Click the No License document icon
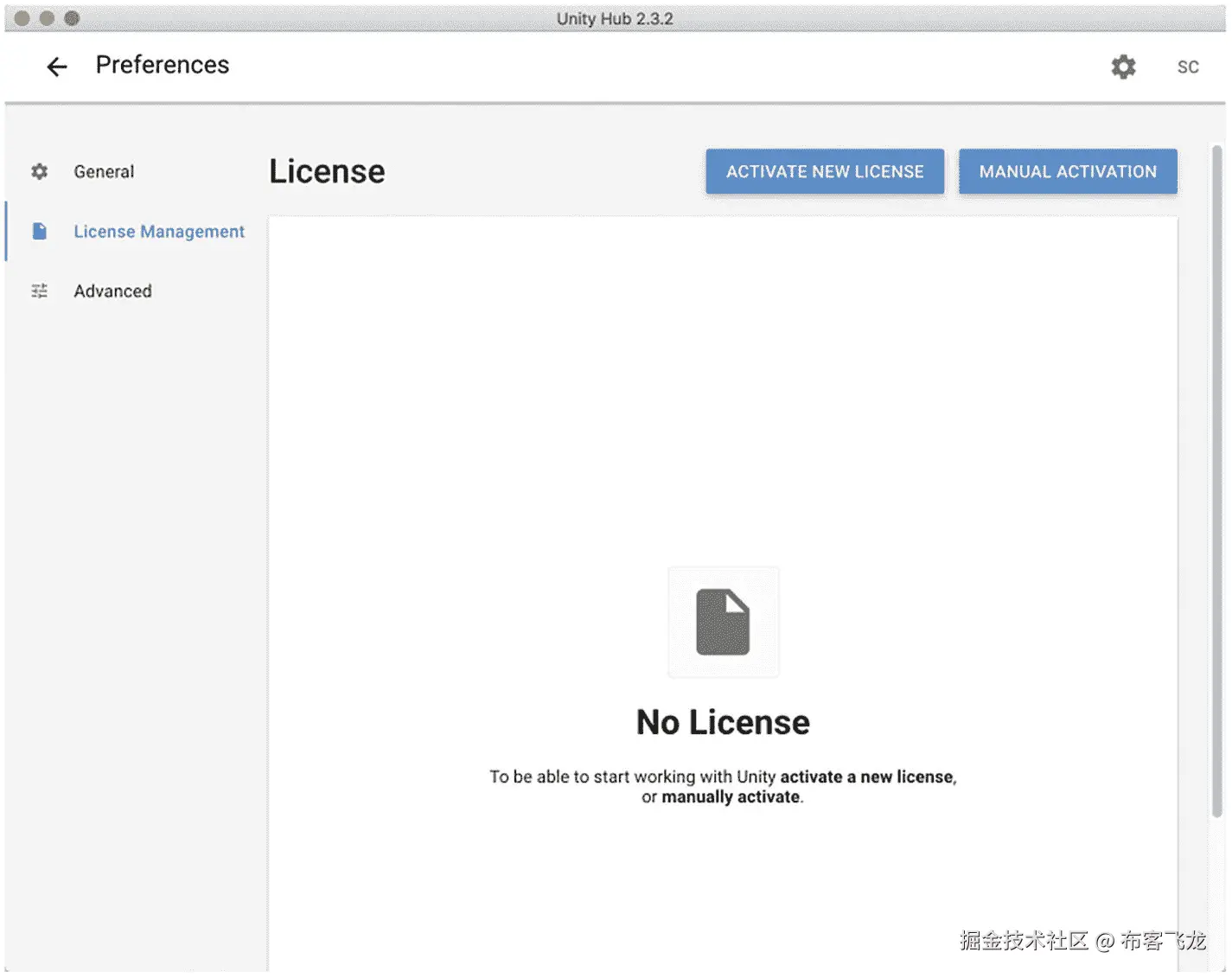This screenshot has height=978, width=1232. [724, 622]
